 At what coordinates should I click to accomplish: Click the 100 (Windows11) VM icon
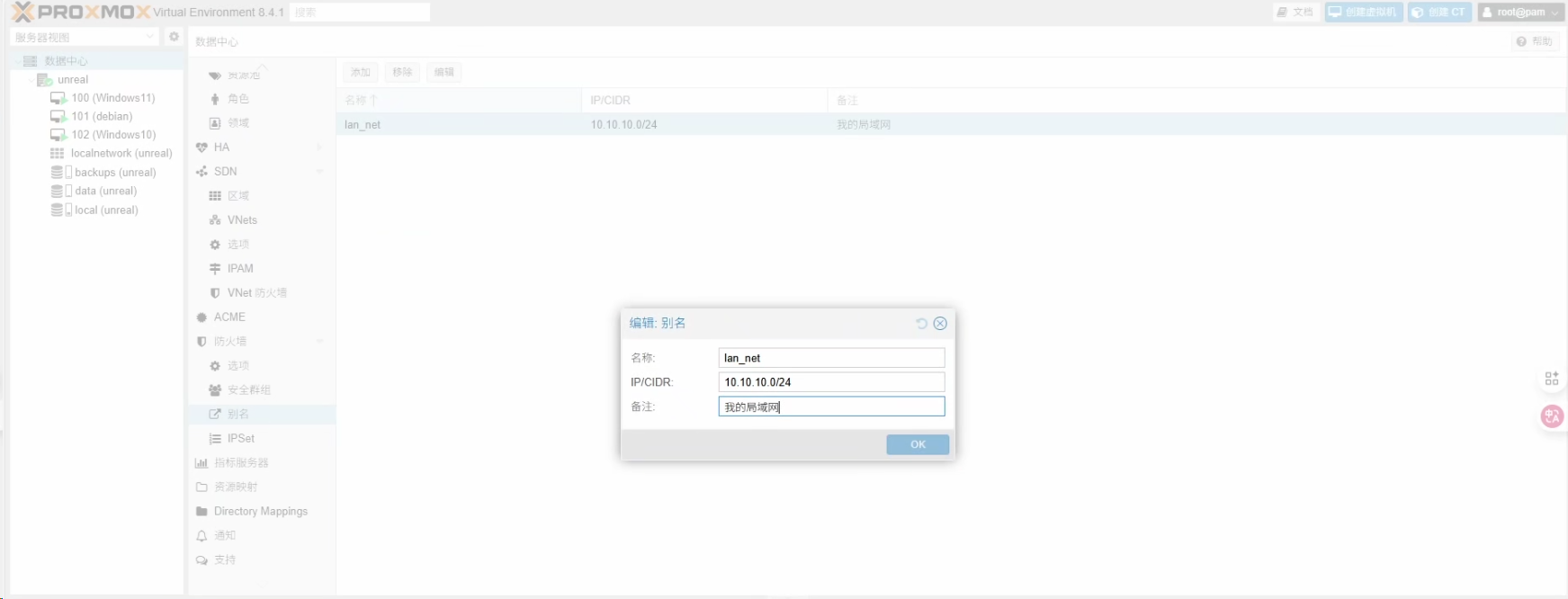[x=58, y=98]
